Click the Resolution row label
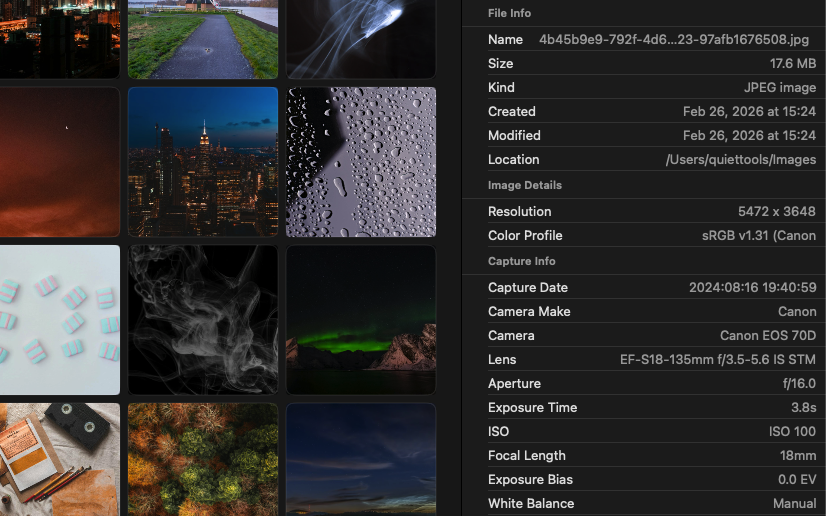The height and width of the screenshot is (516, 826). [x=519, y=212]
